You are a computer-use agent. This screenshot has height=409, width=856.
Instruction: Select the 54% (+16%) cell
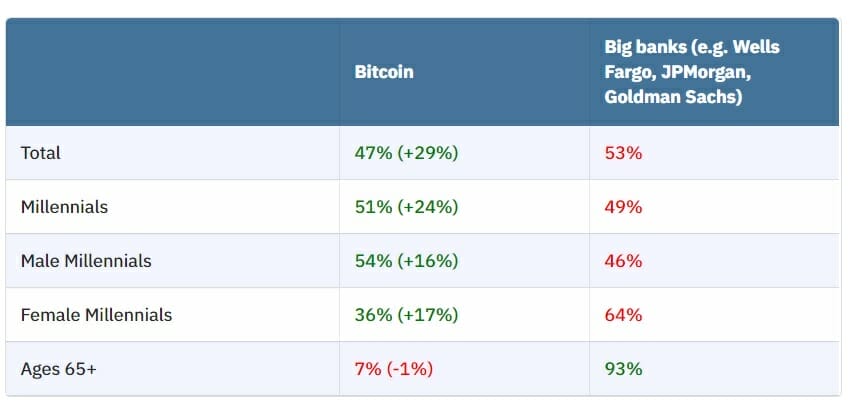[x=406, y=261]
